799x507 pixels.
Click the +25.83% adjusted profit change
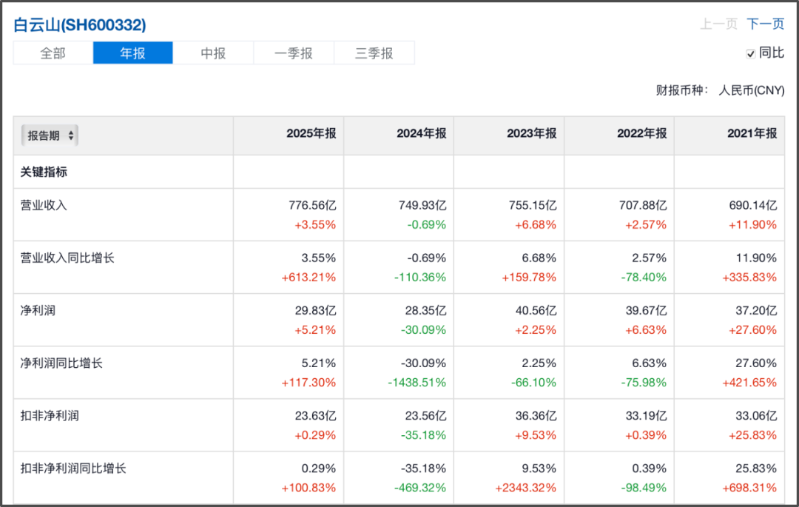[x=753, y=436]
